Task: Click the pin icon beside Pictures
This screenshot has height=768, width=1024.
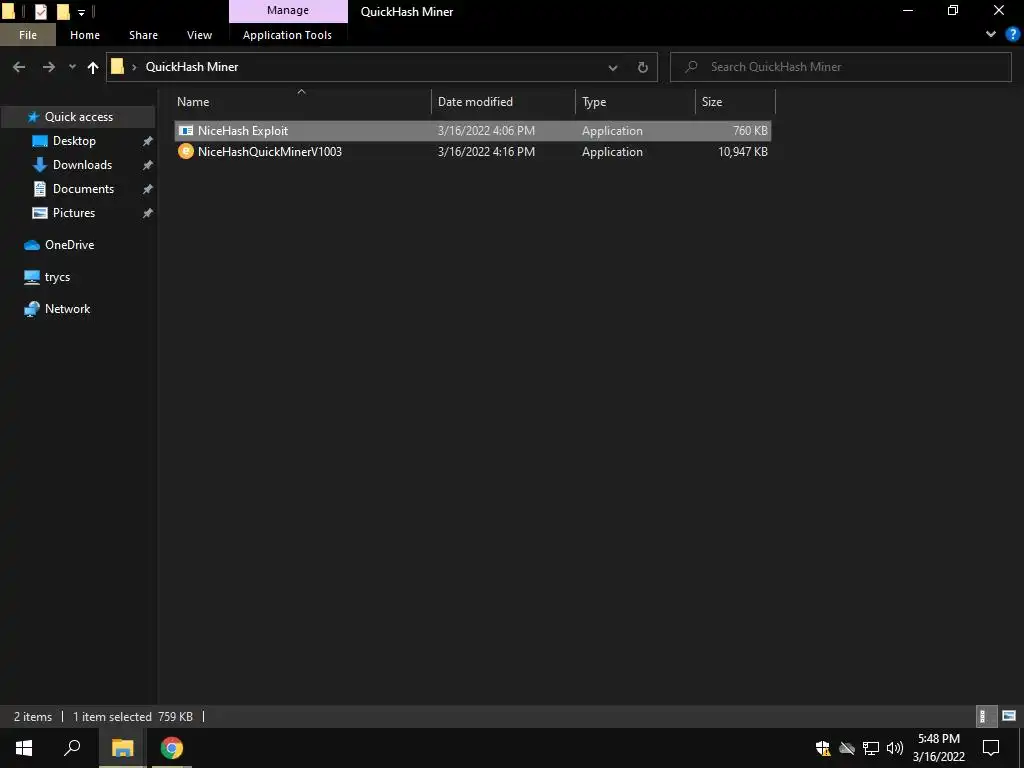Action: (148, 214)
